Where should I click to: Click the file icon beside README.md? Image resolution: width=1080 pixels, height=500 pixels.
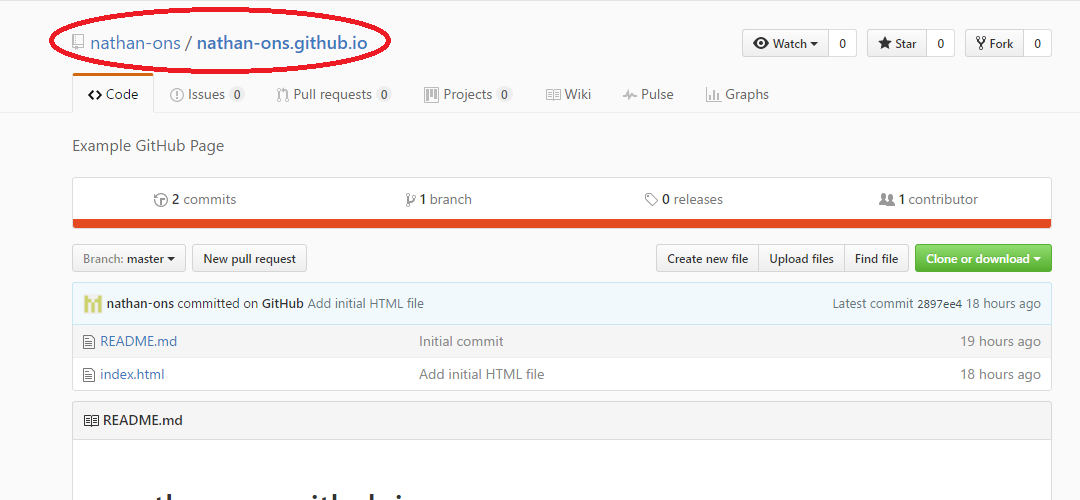click(88, 342)
